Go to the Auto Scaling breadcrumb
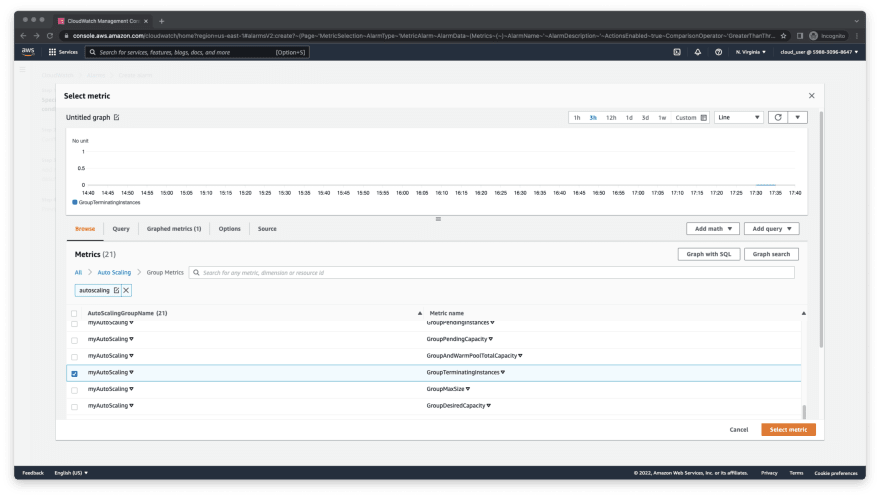Image resolution: width=880 pixels, height=497 pixels. [114, 273]
